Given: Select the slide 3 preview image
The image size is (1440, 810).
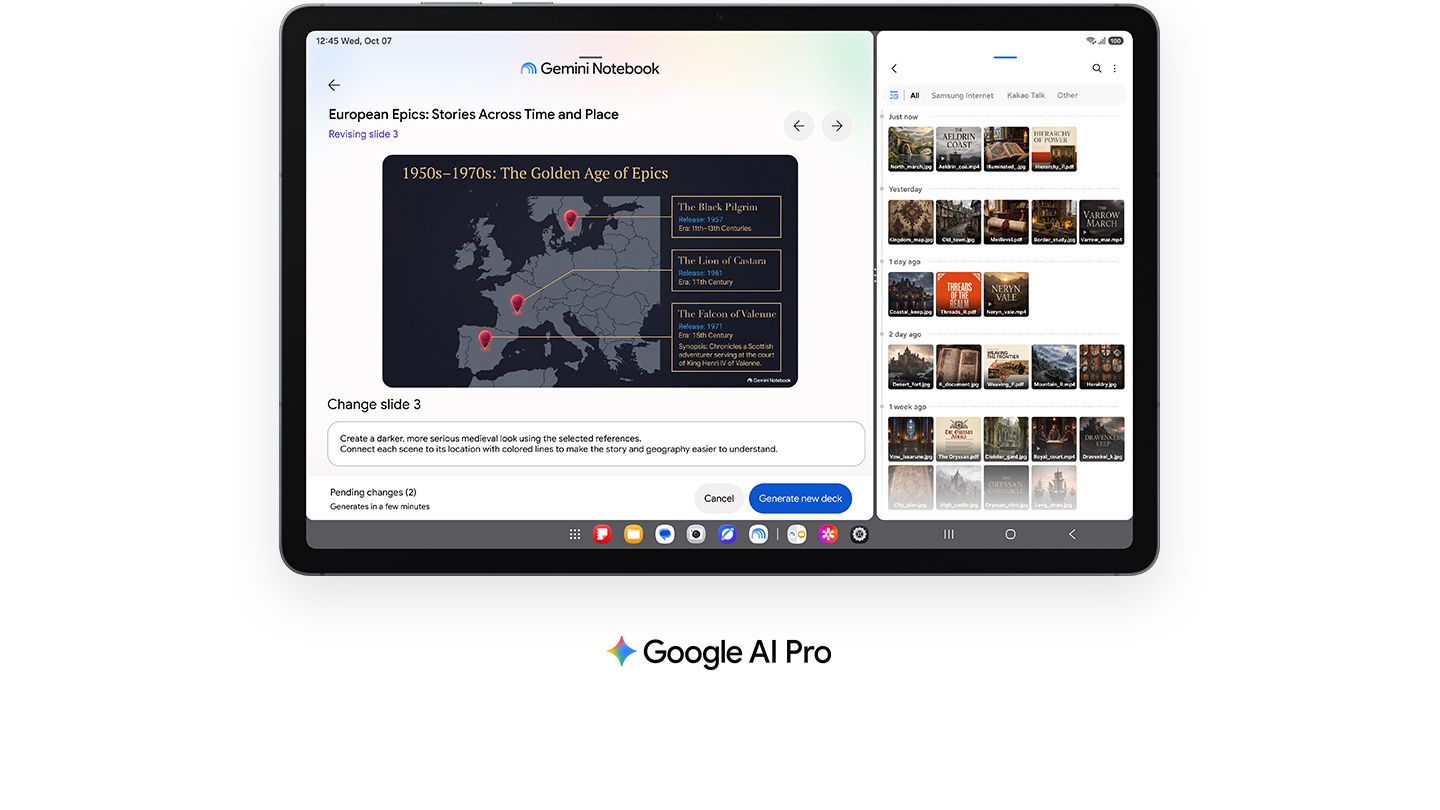Looking at the screenshot, I should point(590,271).
